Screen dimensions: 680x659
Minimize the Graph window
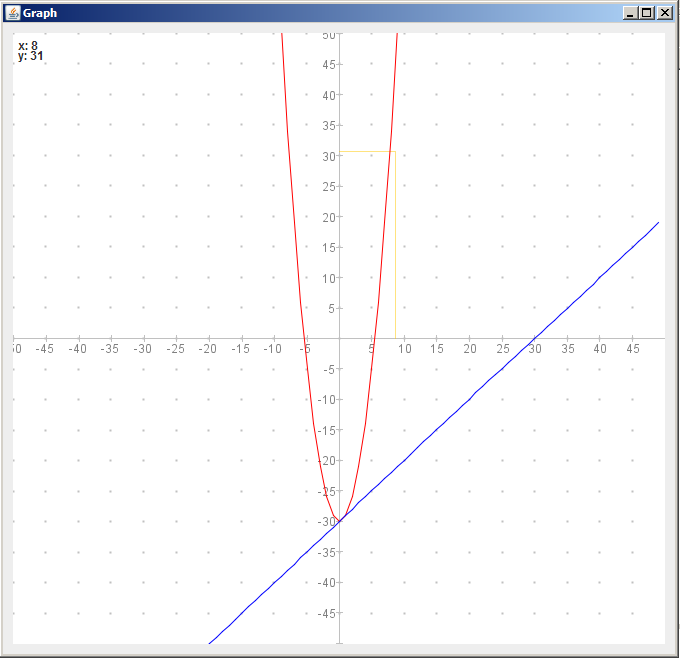630,13
